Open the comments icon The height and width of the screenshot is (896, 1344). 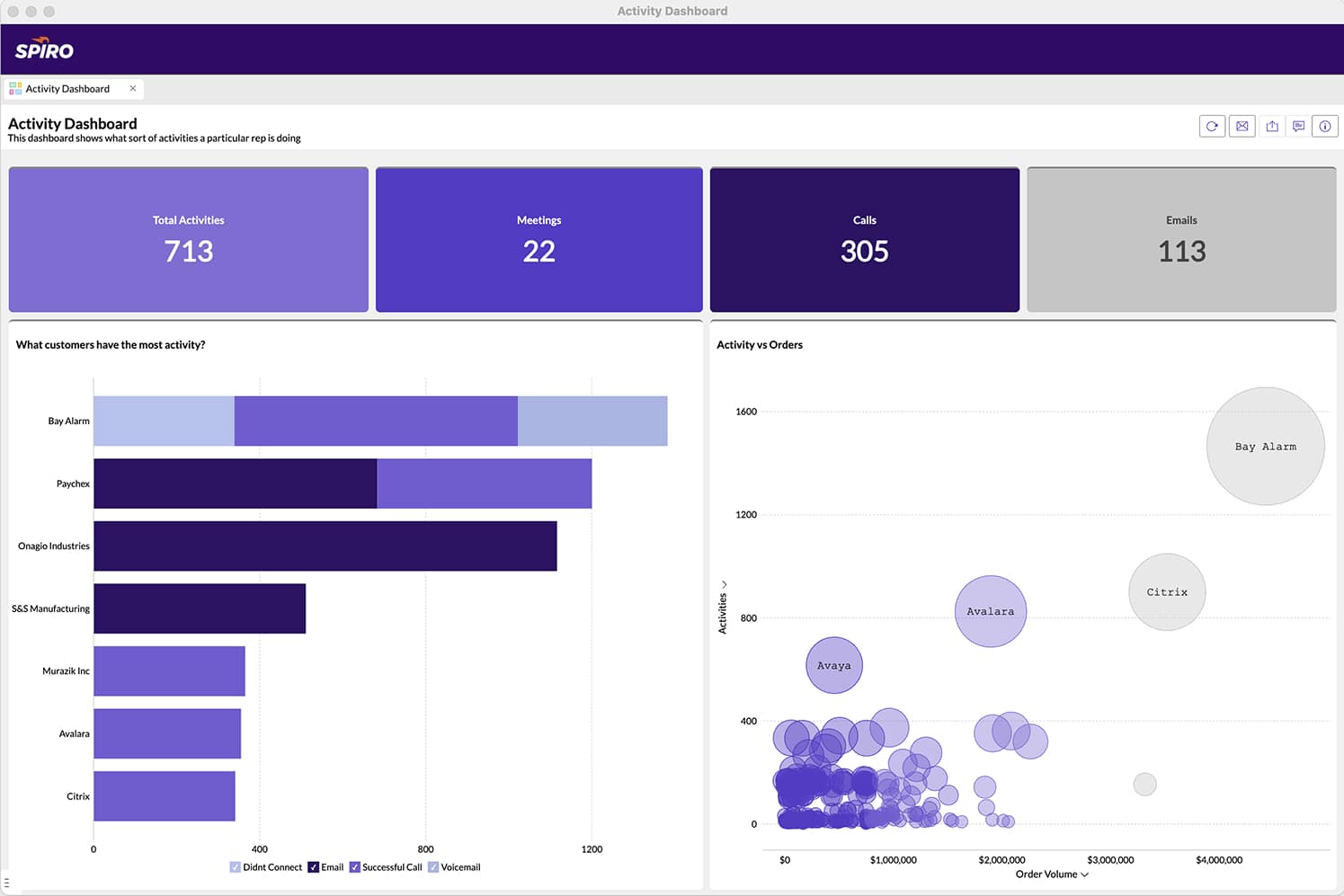coord(1298,127)
